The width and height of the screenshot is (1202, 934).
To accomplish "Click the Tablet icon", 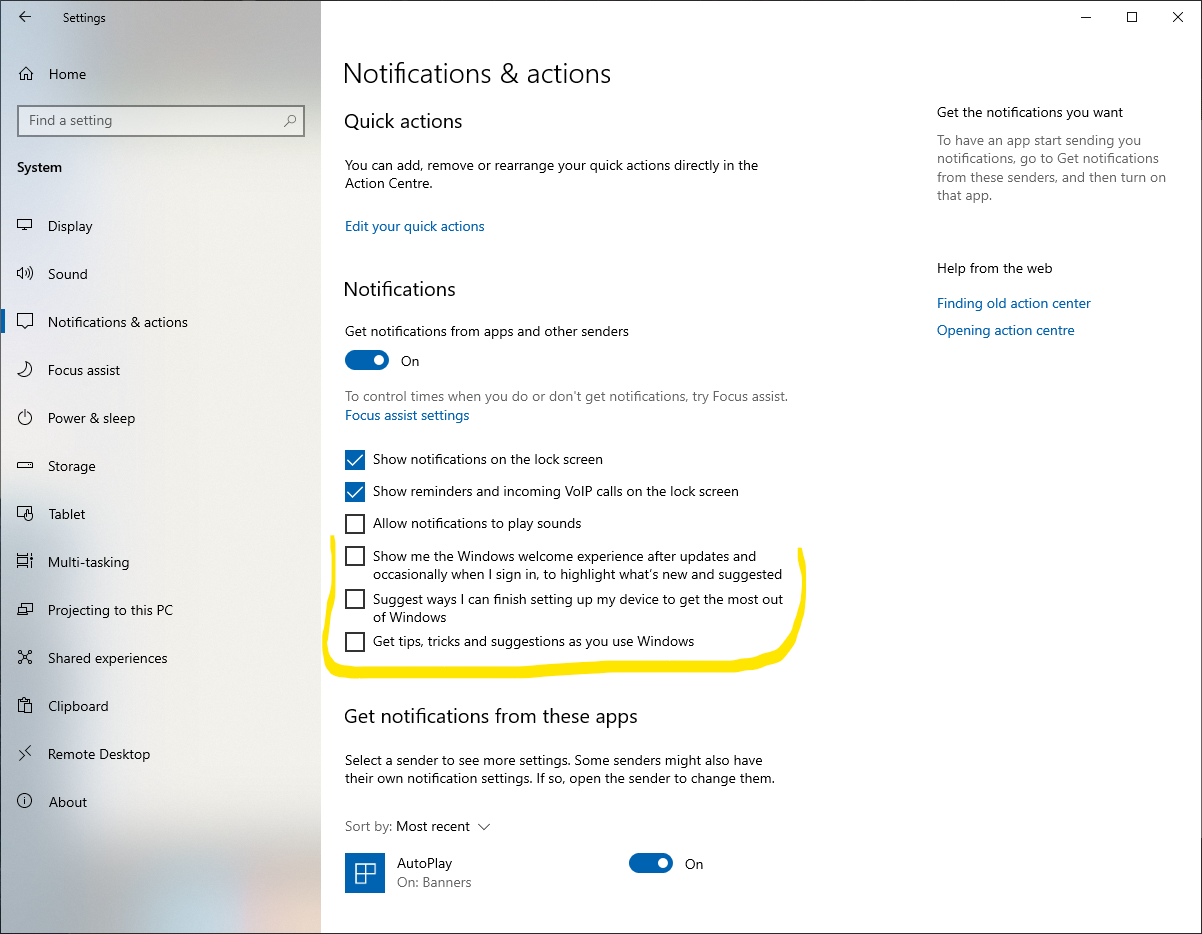I will (x=25, y=514).
